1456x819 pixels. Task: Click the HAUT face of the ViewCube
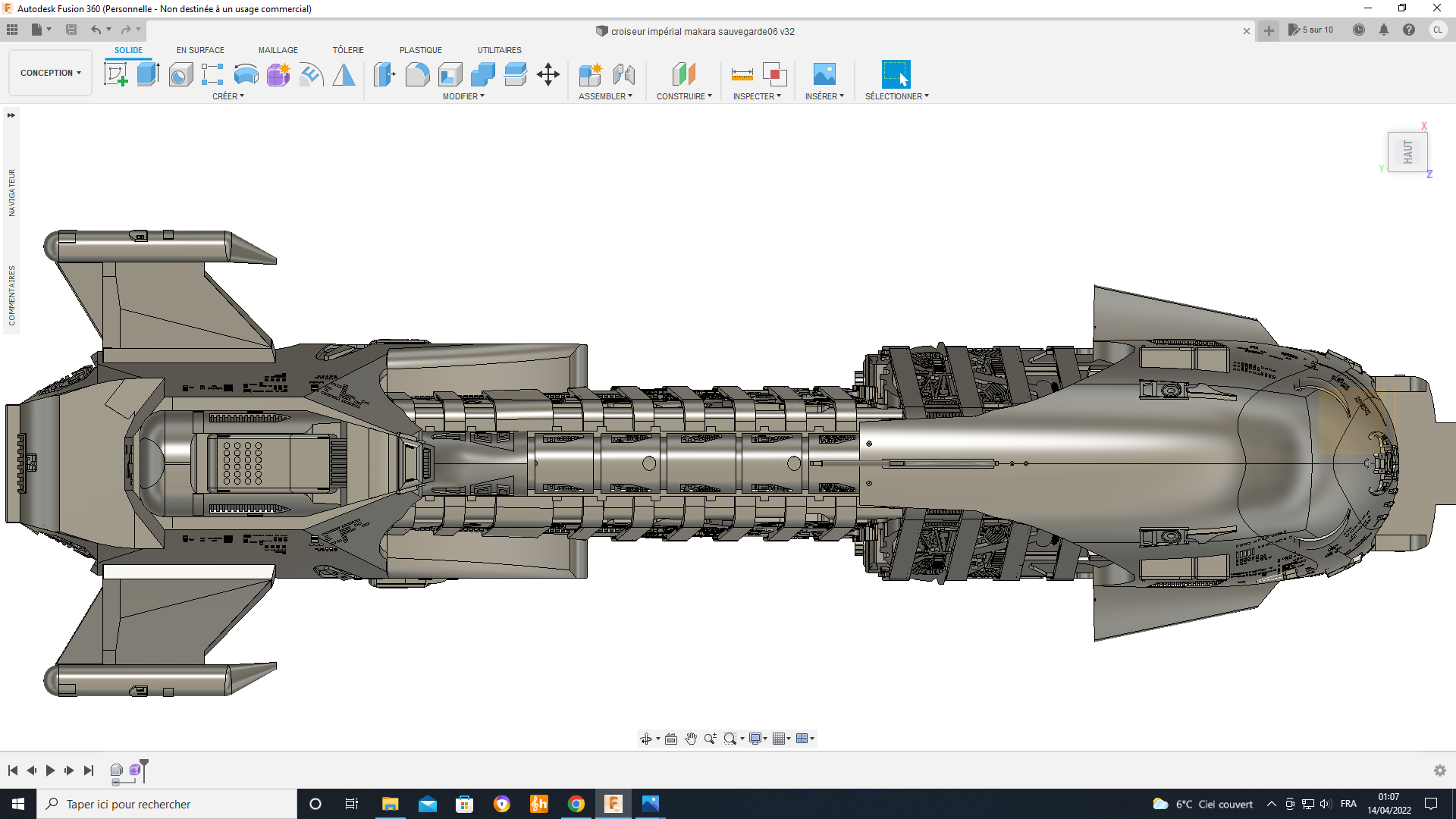click(x=1407, y=152)
